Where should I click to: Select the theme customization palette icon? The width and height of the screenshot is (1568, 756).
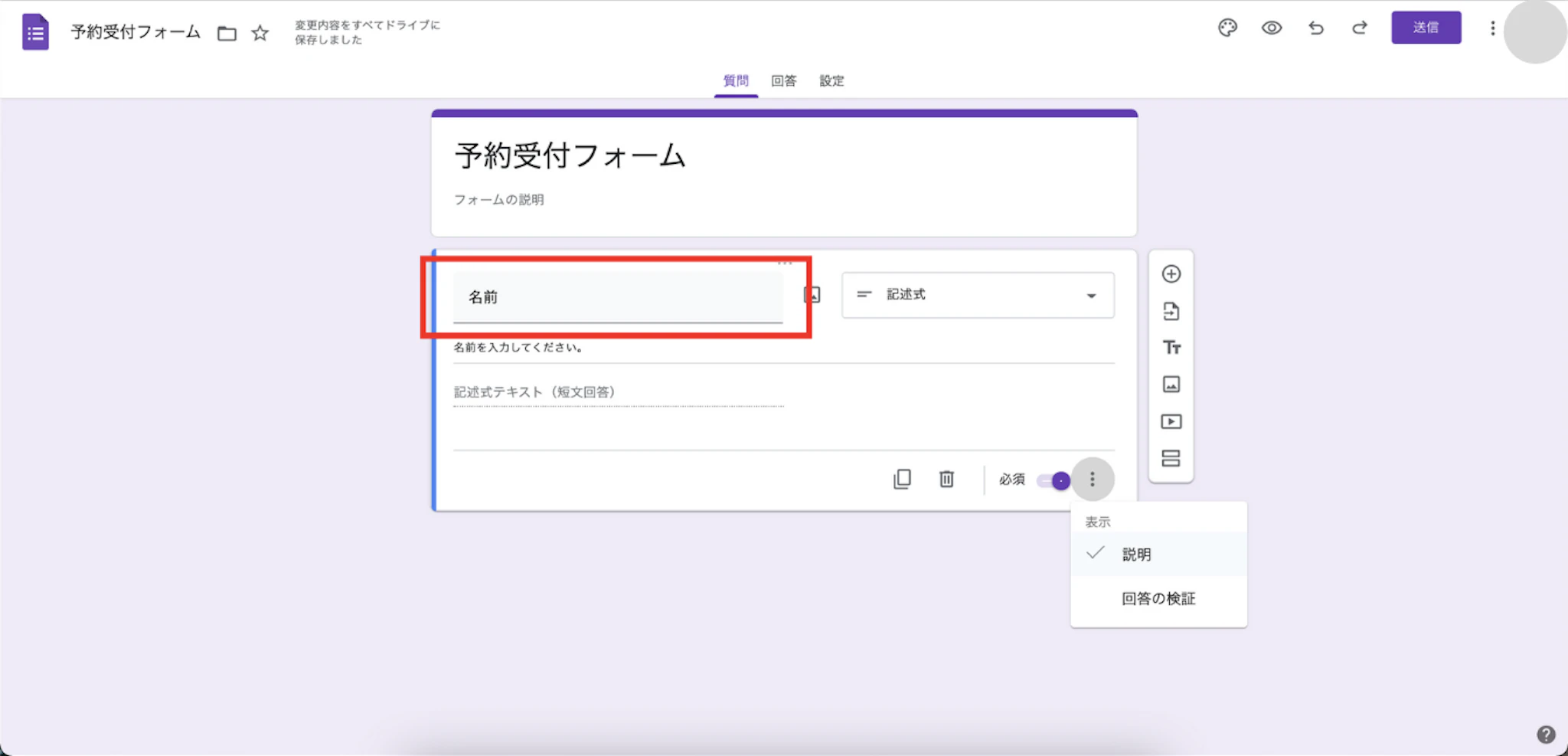(1227, 28)
